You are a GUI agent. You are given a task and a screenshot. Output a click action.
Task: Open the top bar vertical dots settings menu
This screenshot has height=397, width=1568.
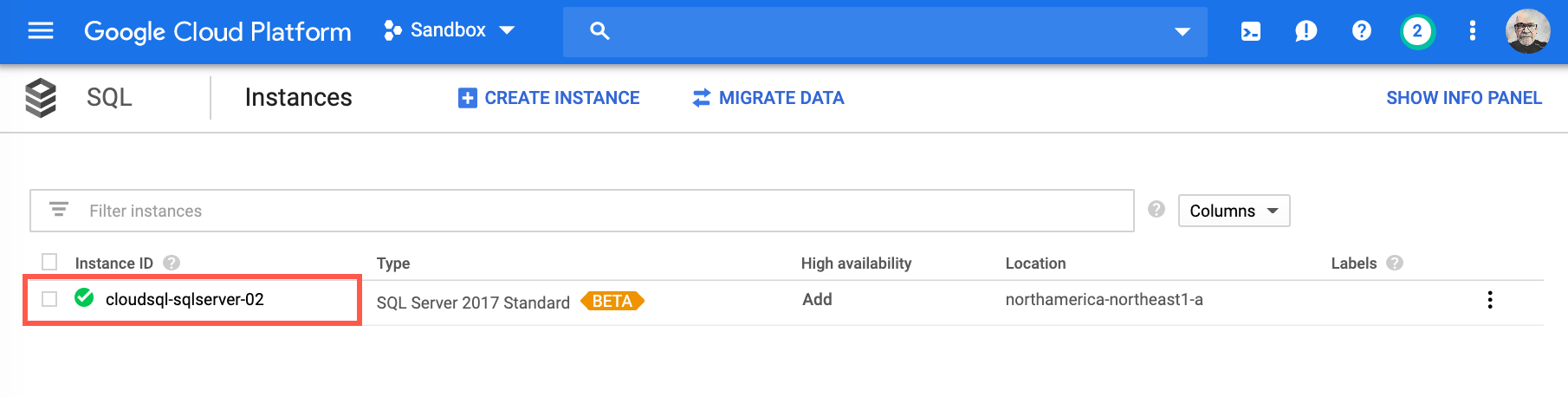coord(1472,31)
